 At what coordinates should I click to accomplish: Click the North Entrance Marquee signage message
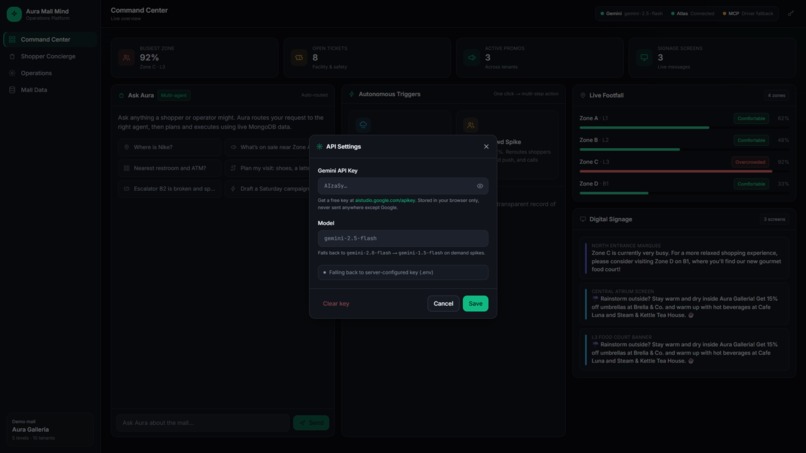coord(684,258)
